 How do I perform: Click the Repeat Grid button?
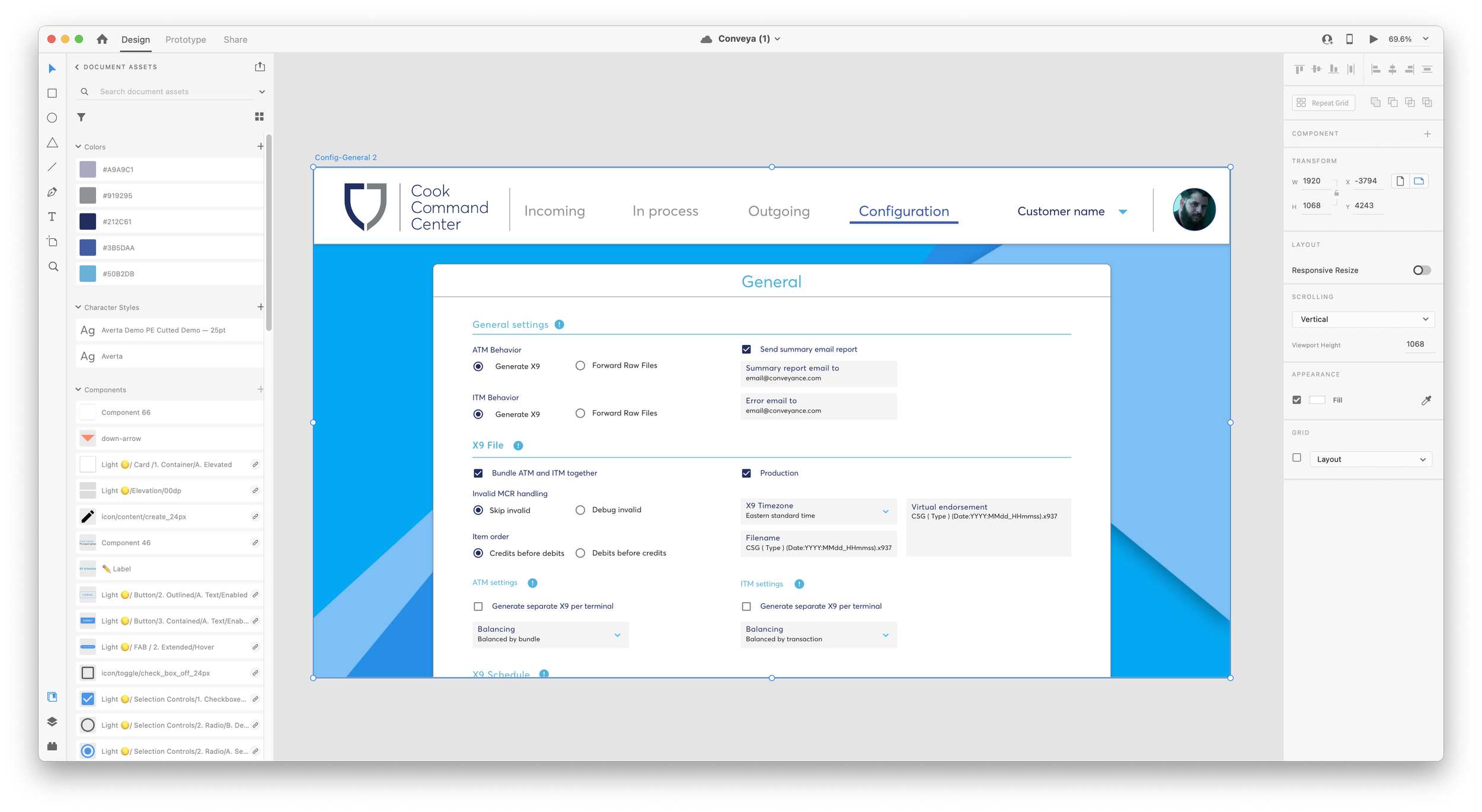(1323, 103)
